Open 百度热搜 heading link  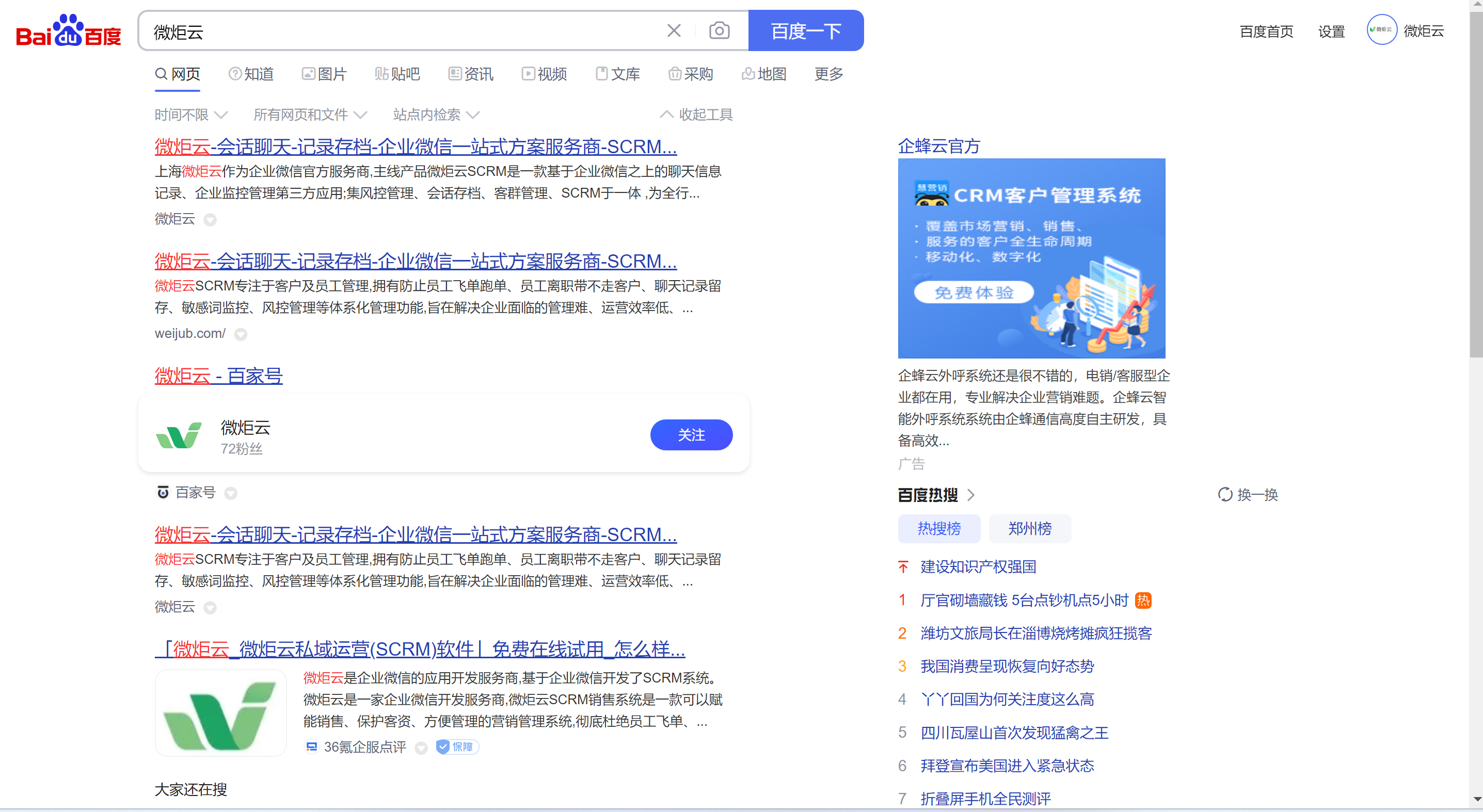point(928,495)
